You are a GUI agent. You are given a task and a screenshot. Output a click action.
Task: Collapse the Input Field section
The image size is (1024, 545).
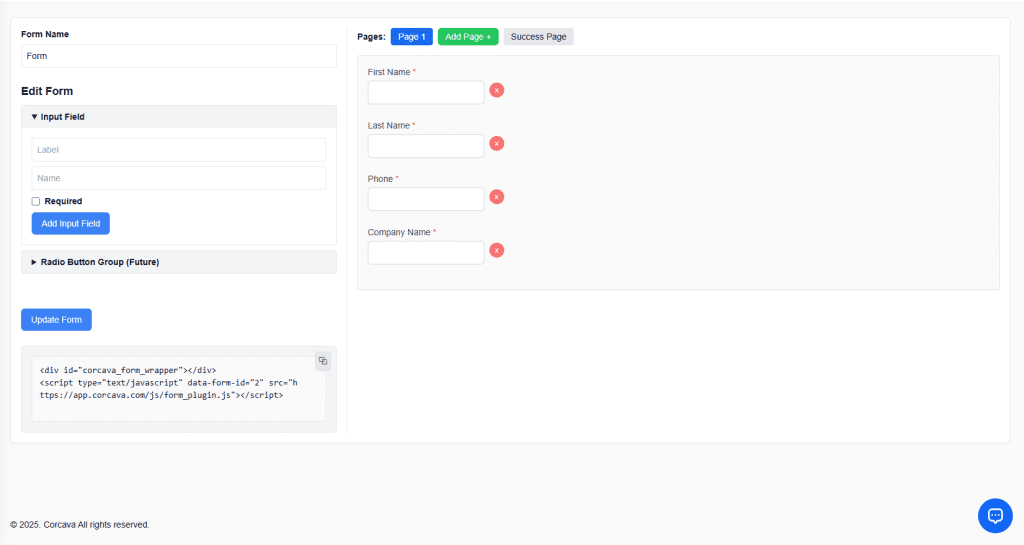click(62, 117)
